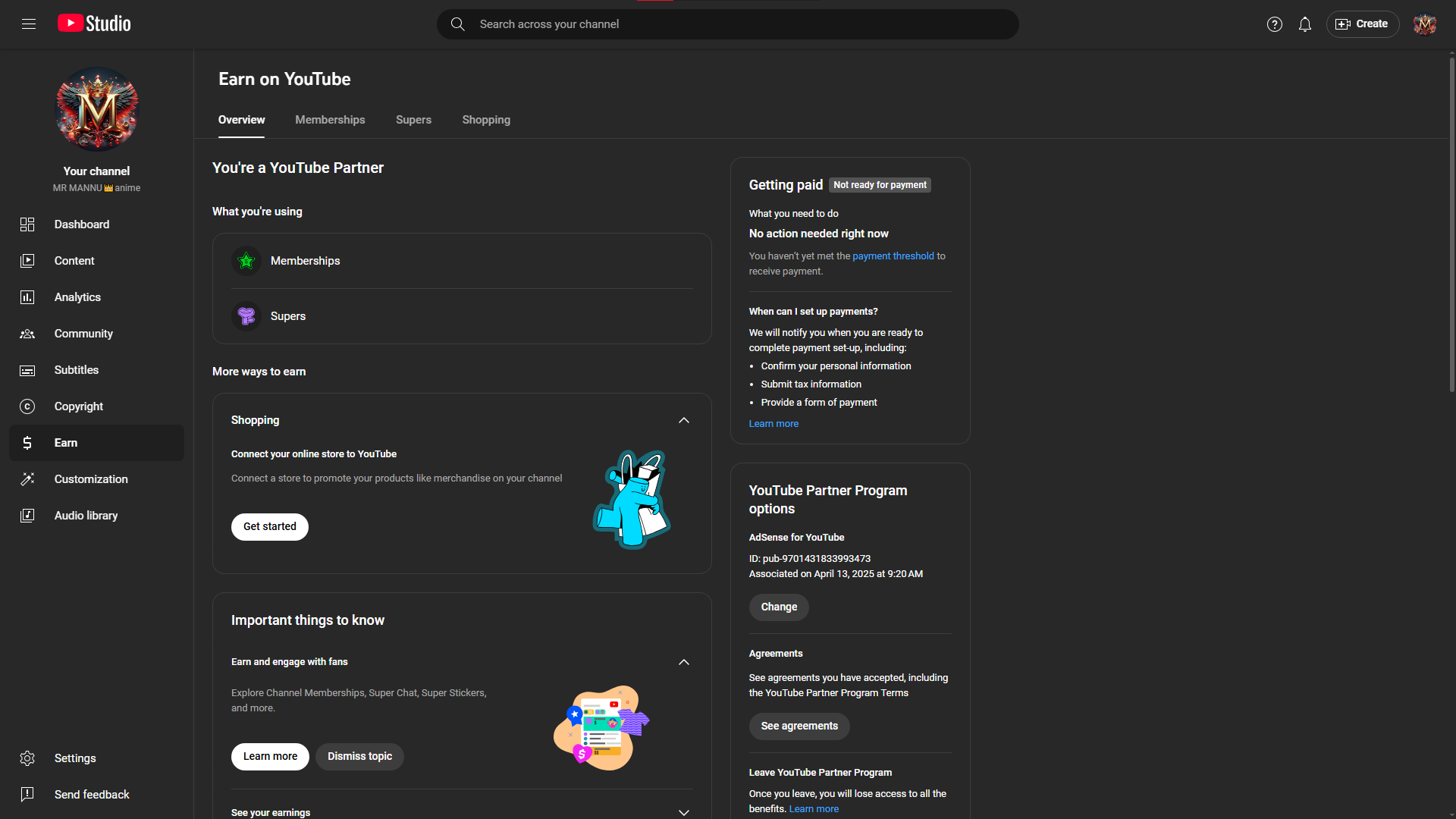Click See agreements button
This screenshot has width=1456, height=819.
799,726
